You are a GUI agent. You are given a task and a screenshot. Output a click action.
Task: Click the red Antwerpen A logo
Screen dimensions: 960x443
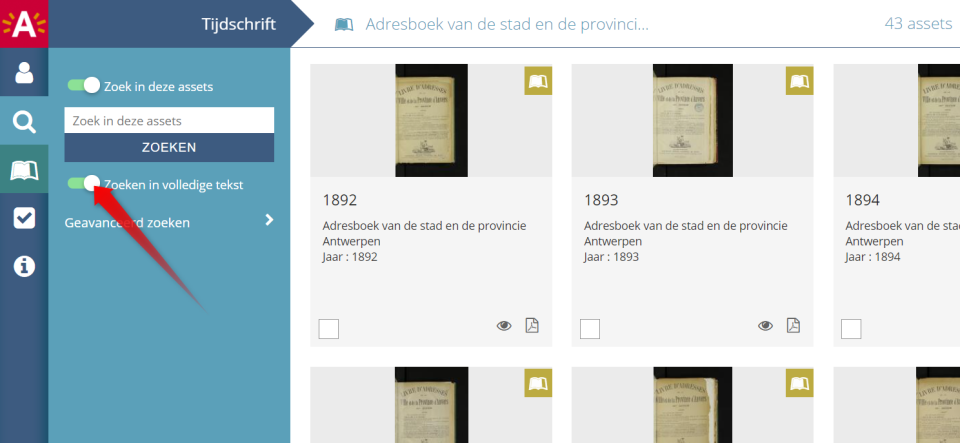pos(24,23)
